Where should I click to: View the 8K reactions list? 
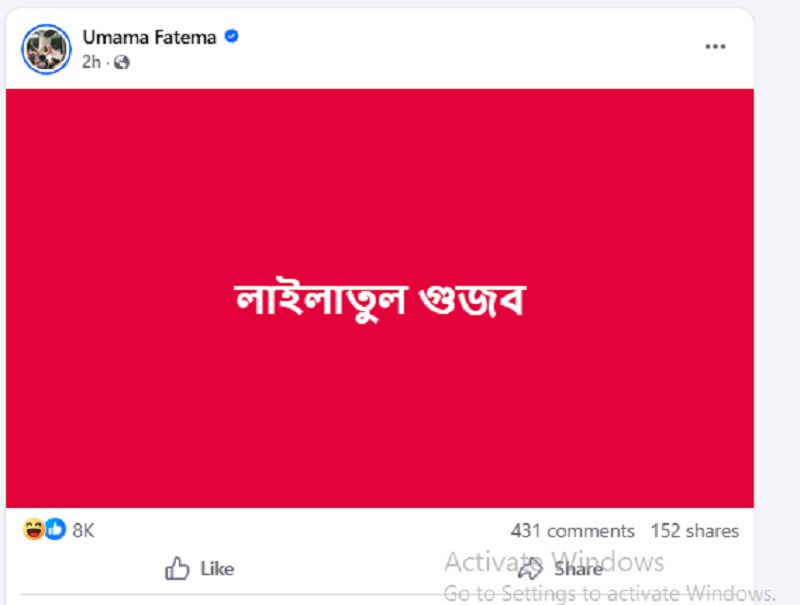(x=83, y=530)
